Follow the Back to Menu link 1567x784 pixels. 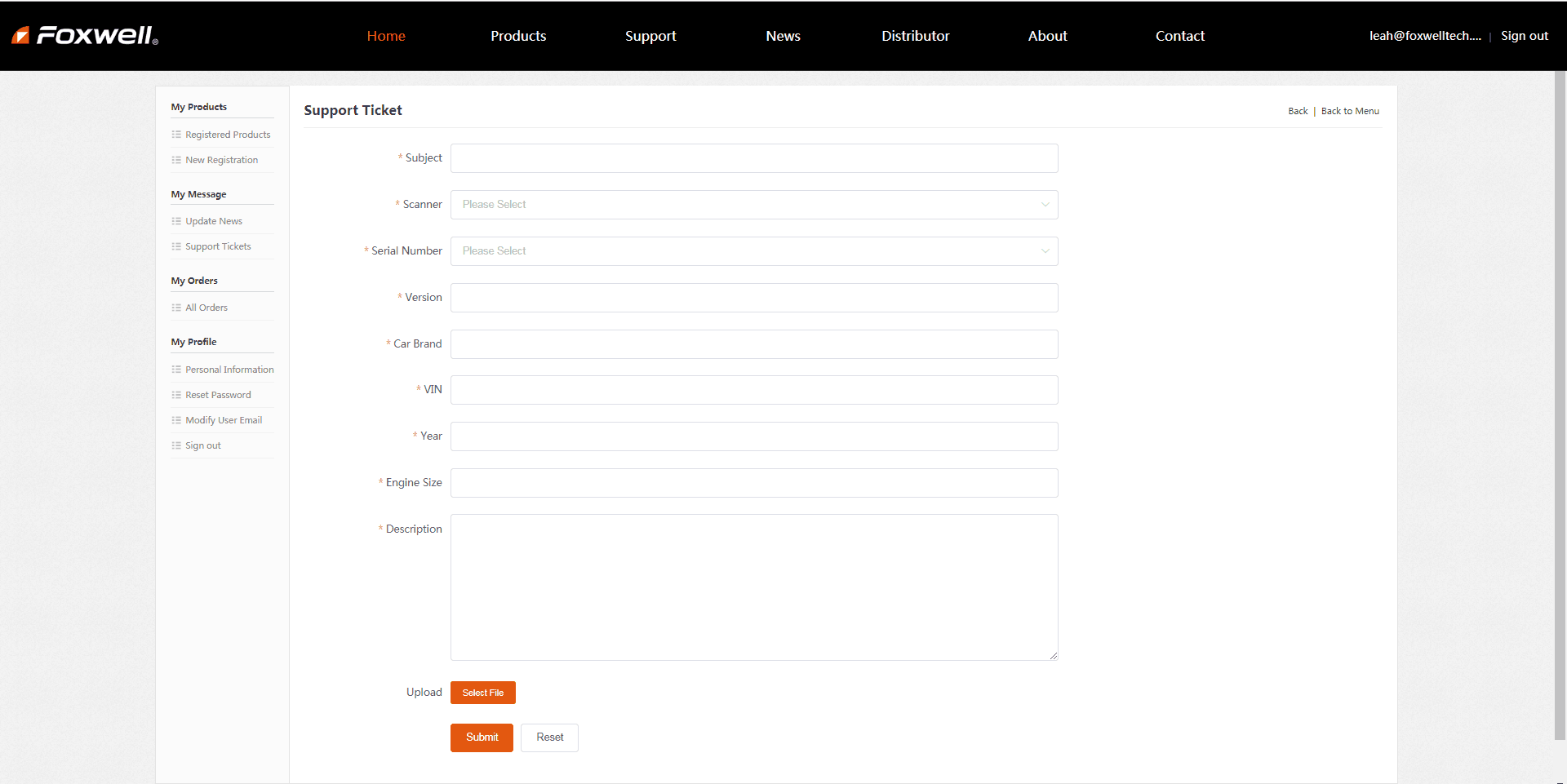1350,111
